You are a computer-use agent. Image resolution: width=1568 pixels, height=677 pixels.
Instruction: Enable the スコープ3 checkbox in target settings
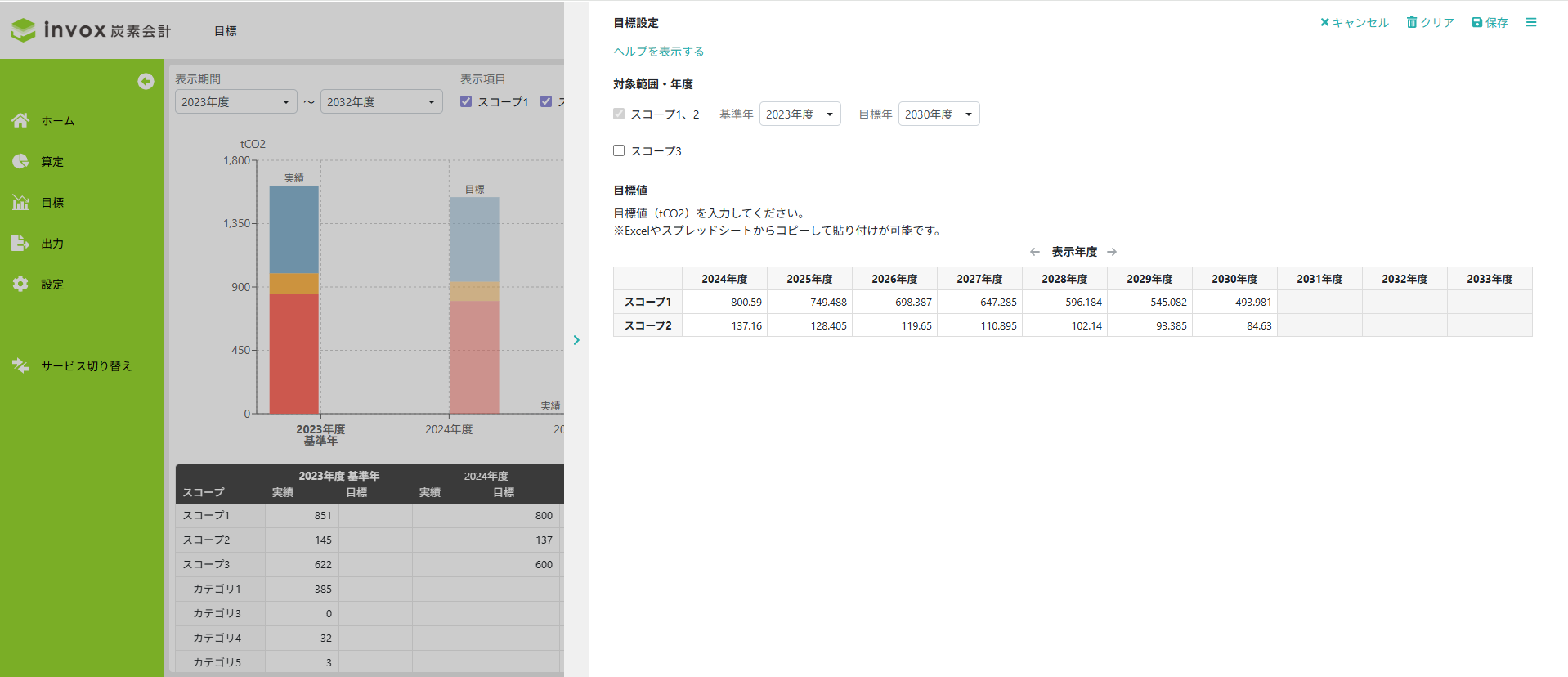pos(619,150)
